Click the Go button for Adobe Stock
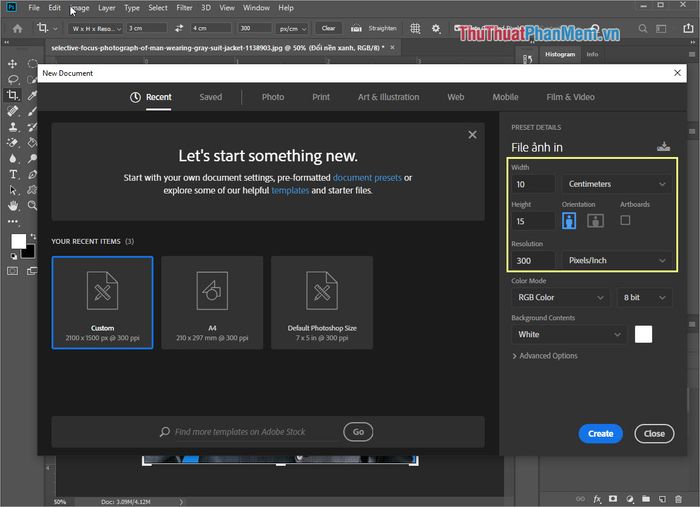The image size is (700, 507). coord(358,432)
